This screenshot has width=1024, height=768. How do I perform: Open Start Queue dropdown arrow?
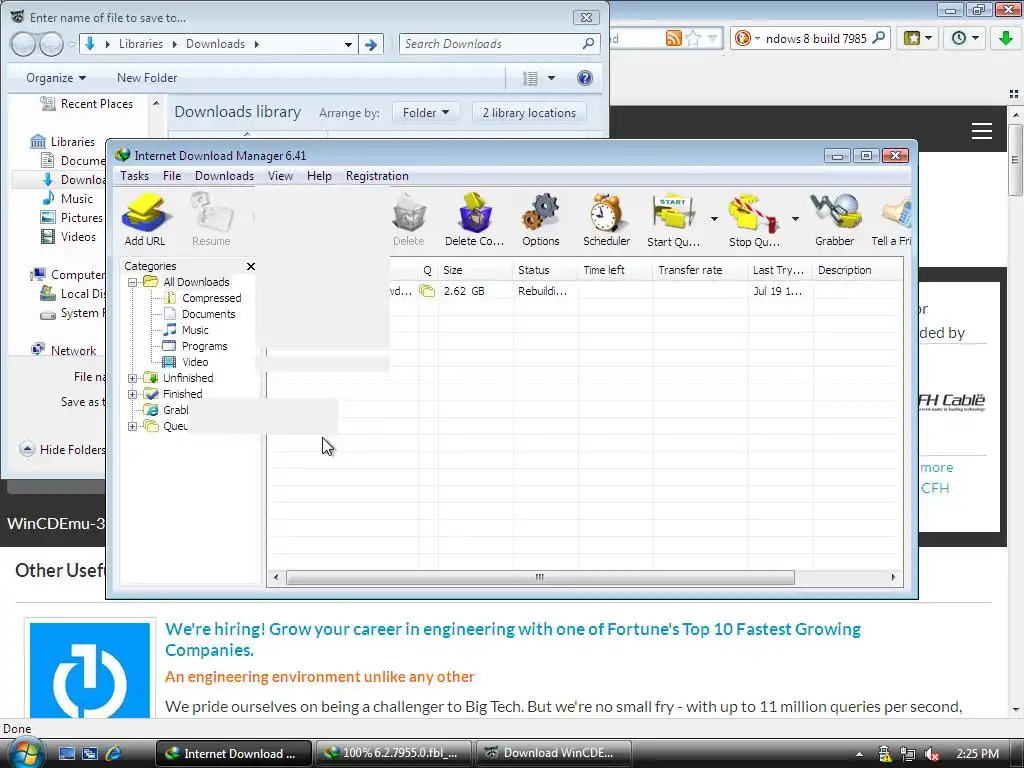tap(714, 219)
